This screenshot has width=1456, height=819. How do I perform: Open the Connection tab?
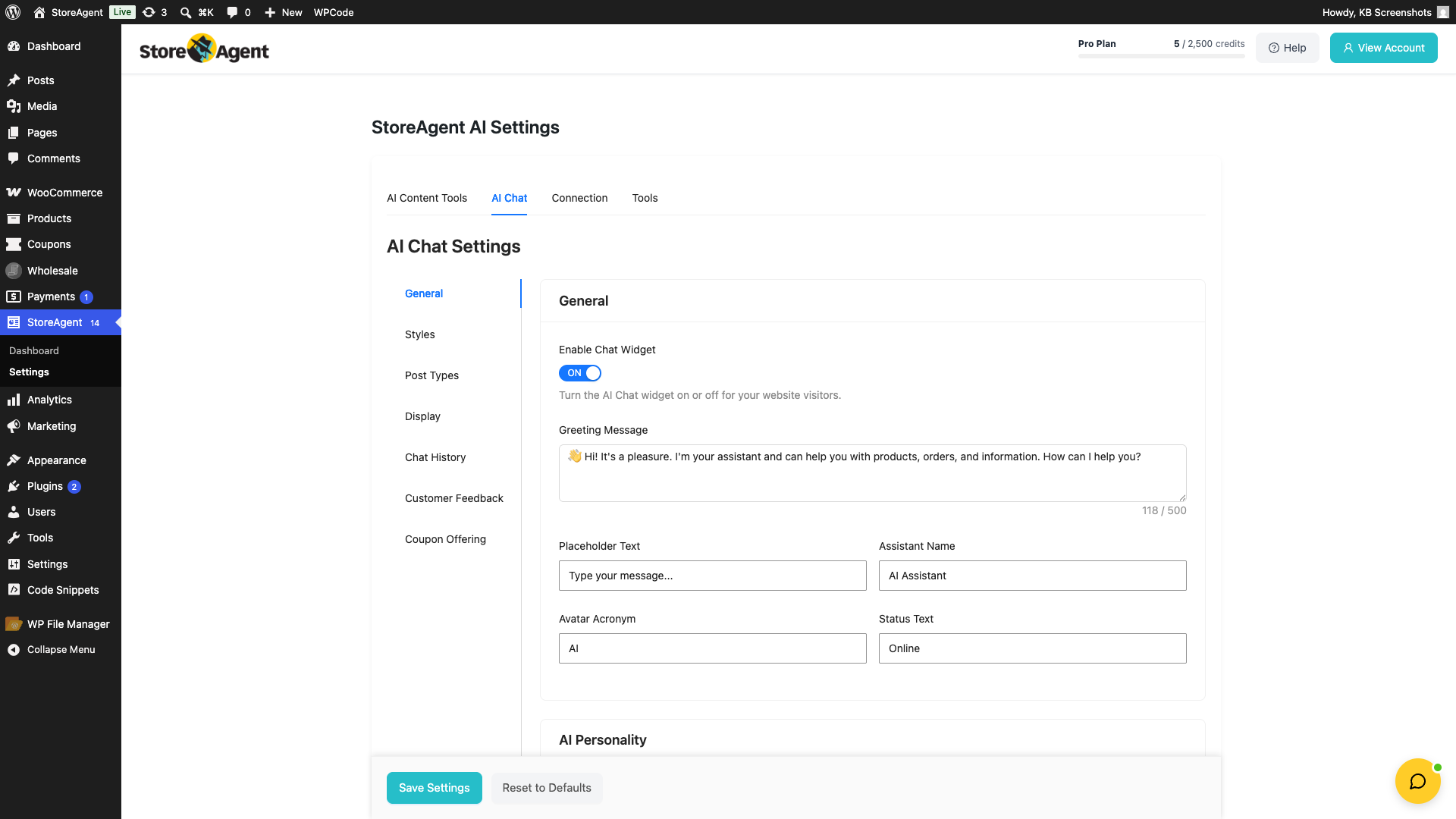(x=579, y=198)
